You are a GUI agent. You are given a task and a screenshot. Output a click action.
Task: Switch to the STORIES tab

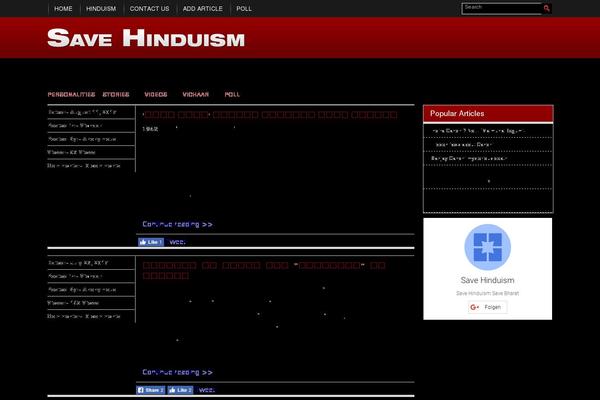[116, 95]
